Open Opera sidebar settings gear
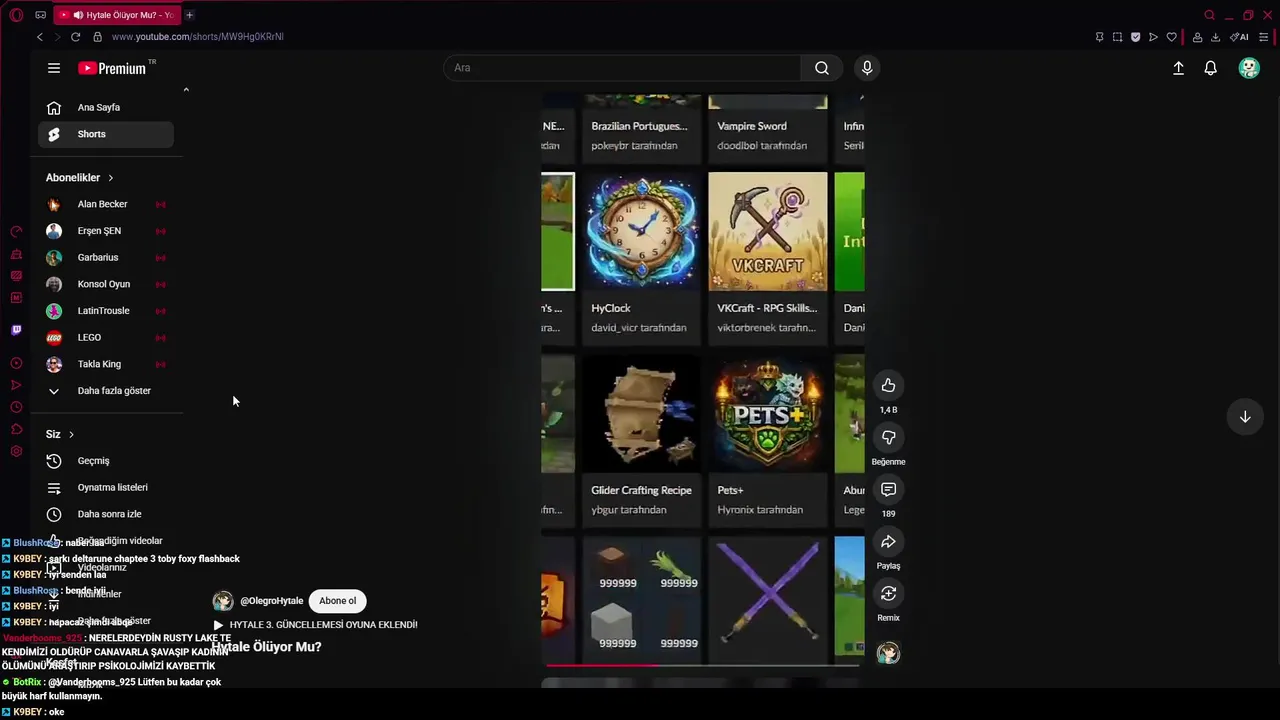 pos(16,452)
